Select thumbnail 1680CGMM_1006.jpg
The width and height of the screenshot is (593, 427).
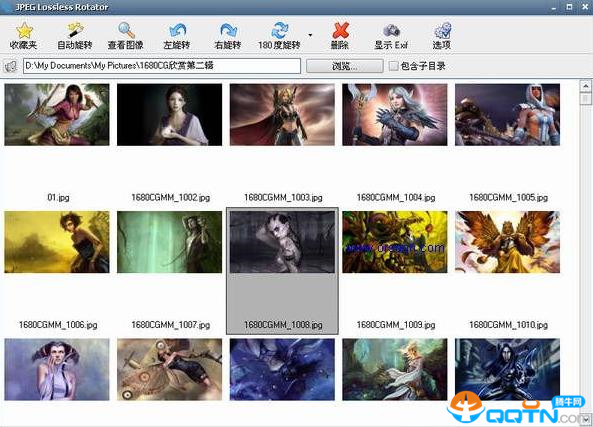[x=57, y=242]
